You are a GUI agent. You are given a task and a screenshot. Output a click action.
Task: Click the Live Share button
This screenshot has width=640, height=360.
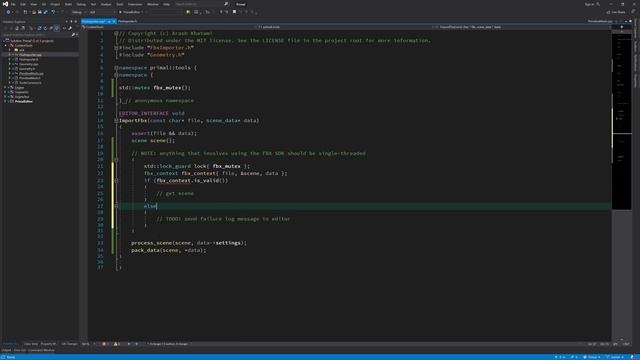[616, 12]
